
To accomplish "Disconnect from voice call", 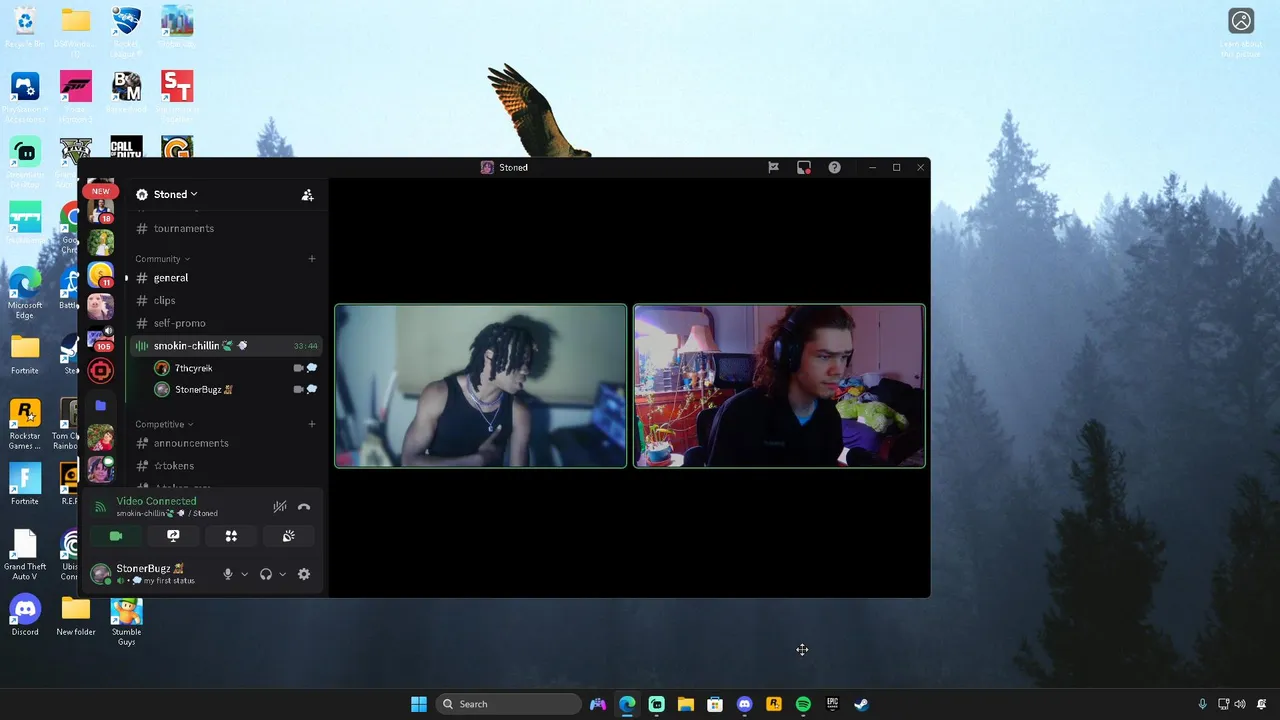I will click(304, 507).
